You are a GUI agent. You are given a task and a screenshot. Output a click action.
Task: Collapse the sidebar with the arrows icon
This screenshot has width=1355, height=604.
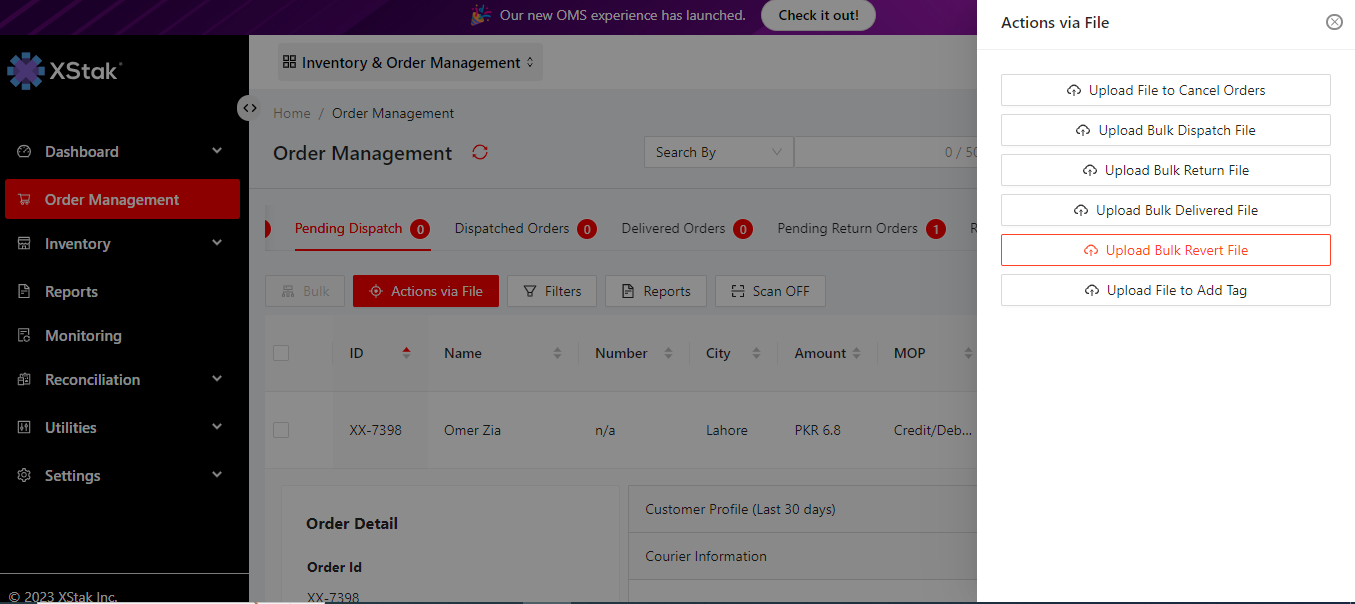point(250,108)
